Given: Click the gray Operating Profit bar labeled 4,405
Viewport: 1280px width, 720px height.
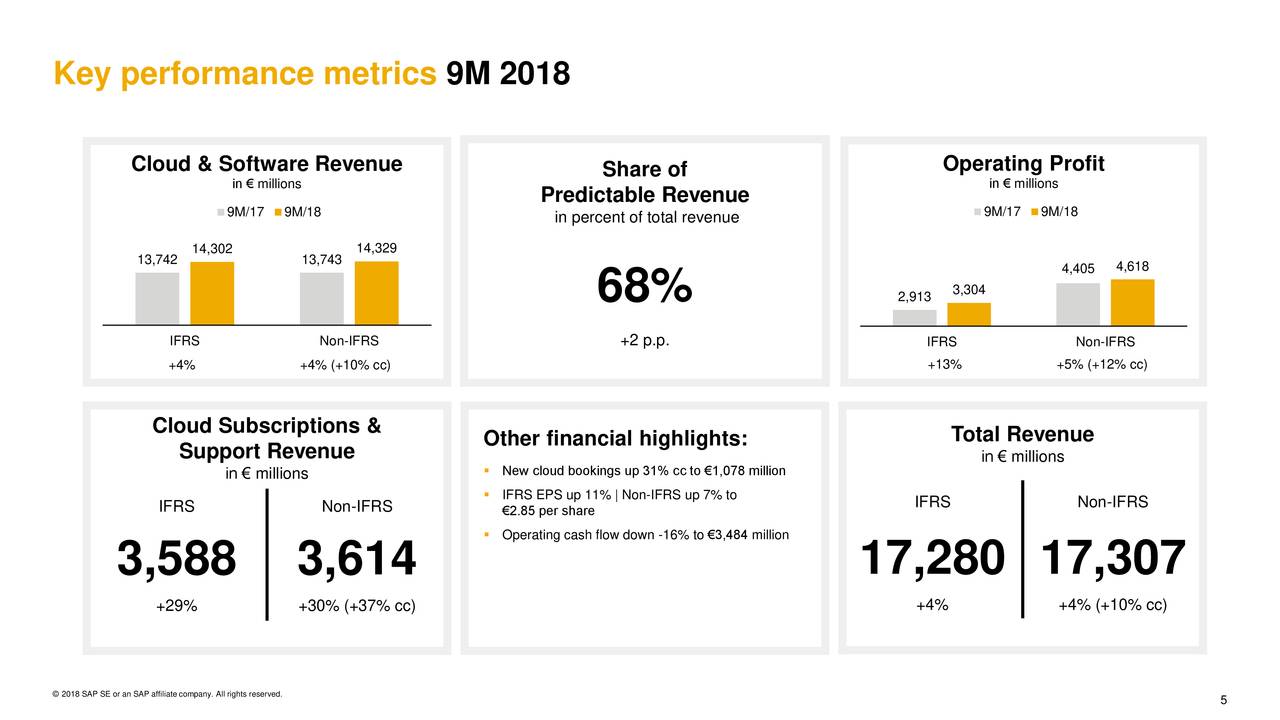Looking at the screenshot, I should point(1078,304).
